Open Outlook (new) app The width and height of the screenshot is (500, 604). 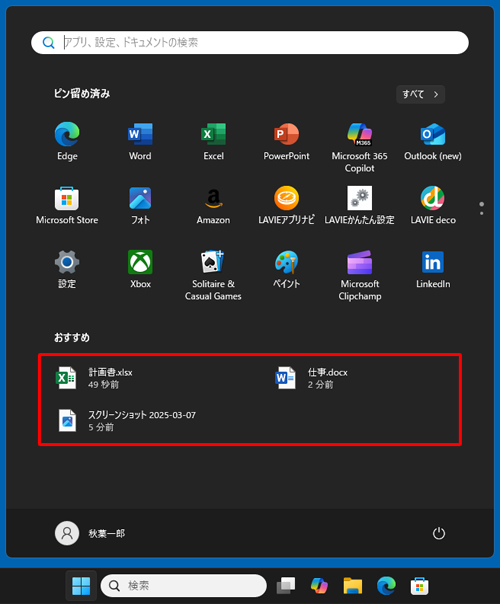433,141
